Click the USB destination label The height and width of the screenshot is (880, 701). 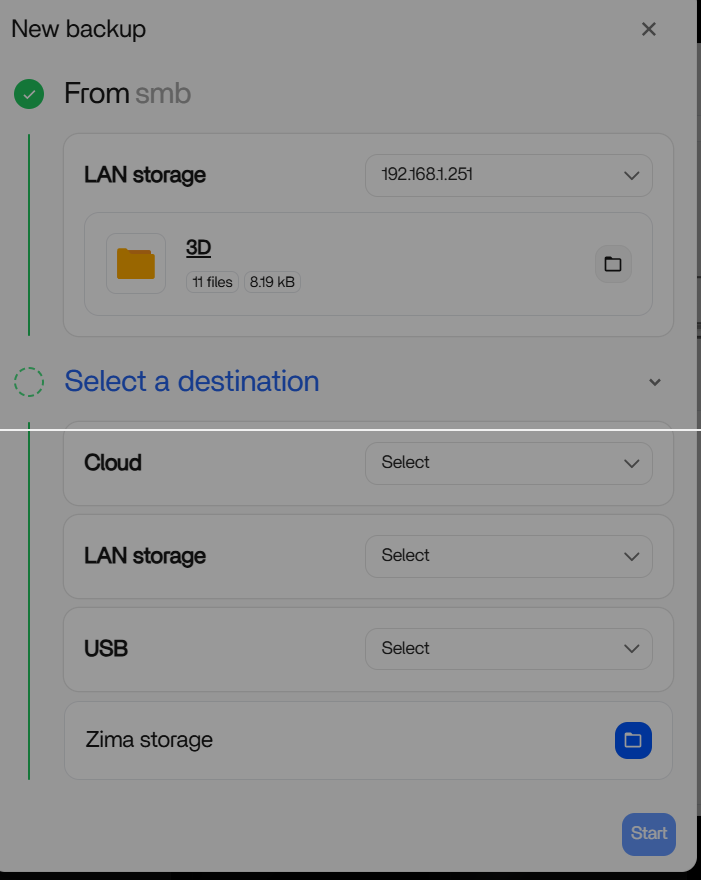pos(106,649)
